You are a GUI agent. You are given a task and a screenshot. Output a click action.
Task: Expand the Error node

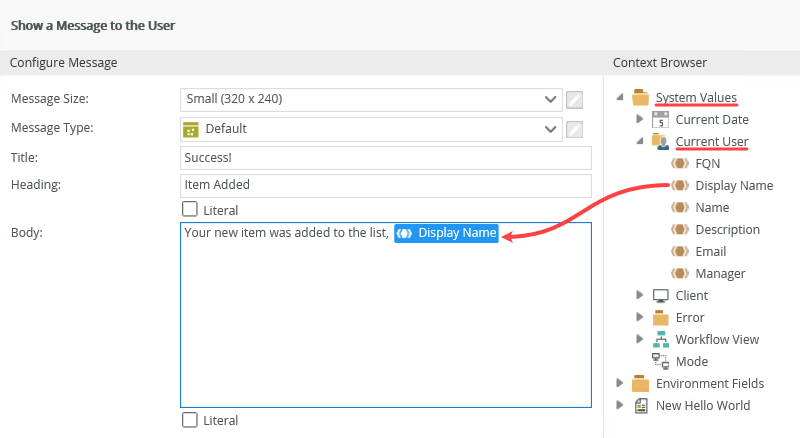coord(640,317)
